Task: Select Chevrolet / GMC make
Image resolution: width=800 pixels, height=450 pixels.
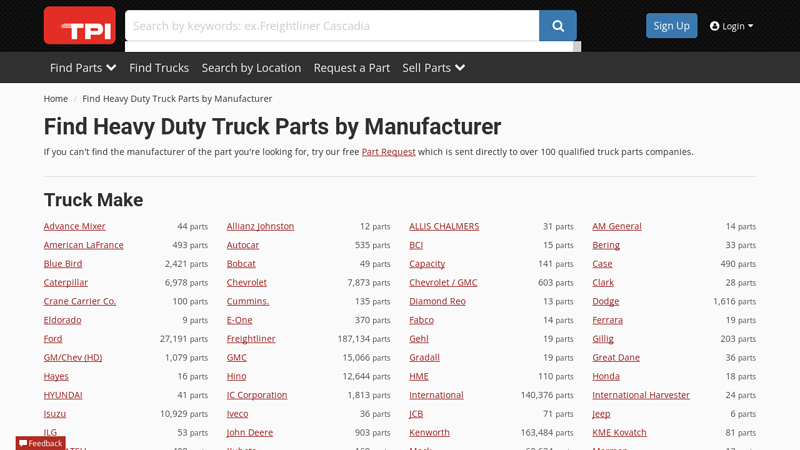Action: click(x=443, y=283)
